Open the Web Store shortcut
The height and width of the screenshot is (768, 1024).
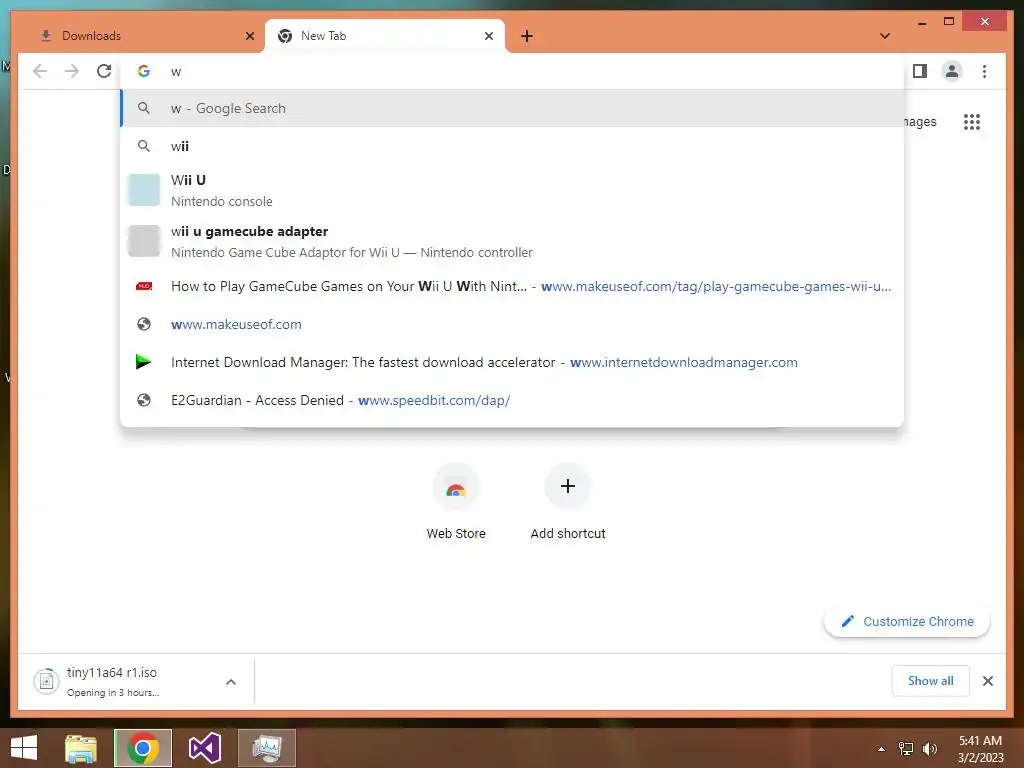click(456, 502)
